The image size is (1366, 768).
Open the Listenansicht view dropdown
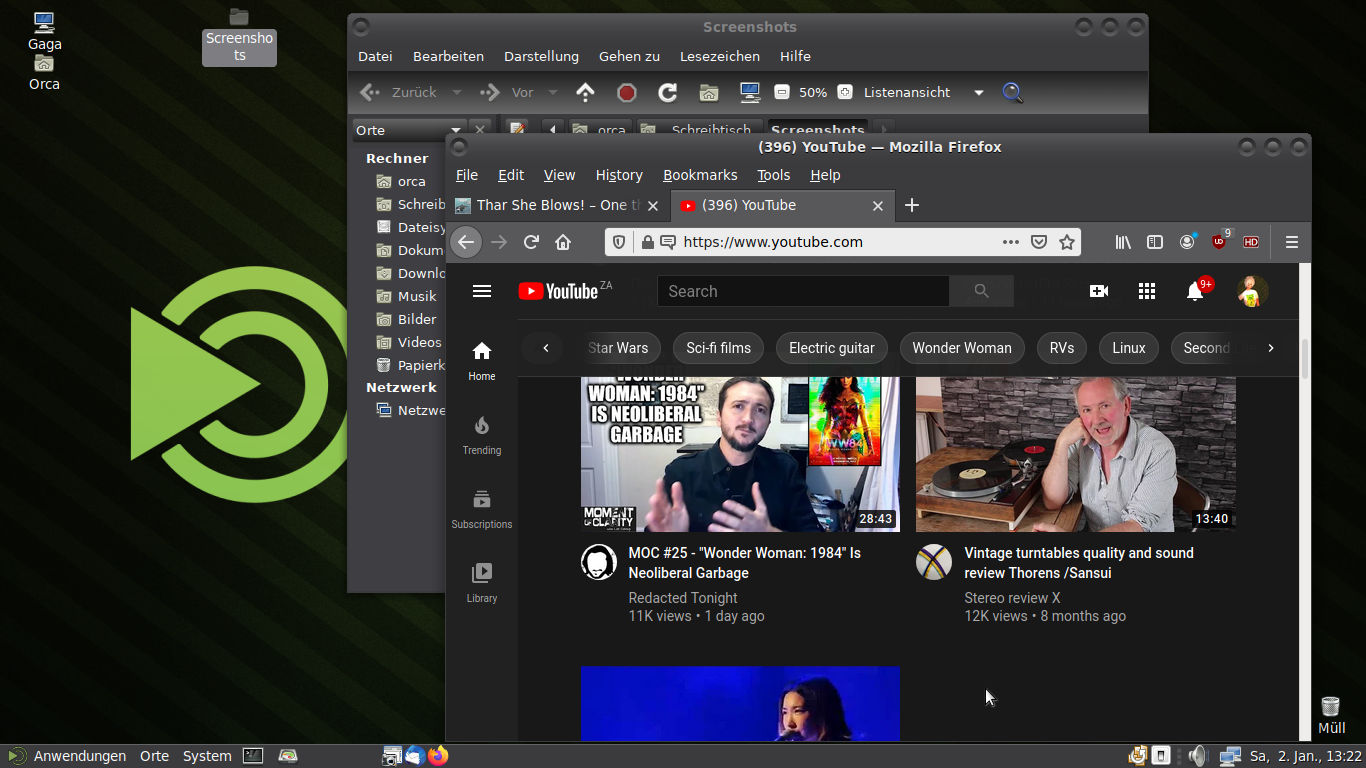point(924,92)
